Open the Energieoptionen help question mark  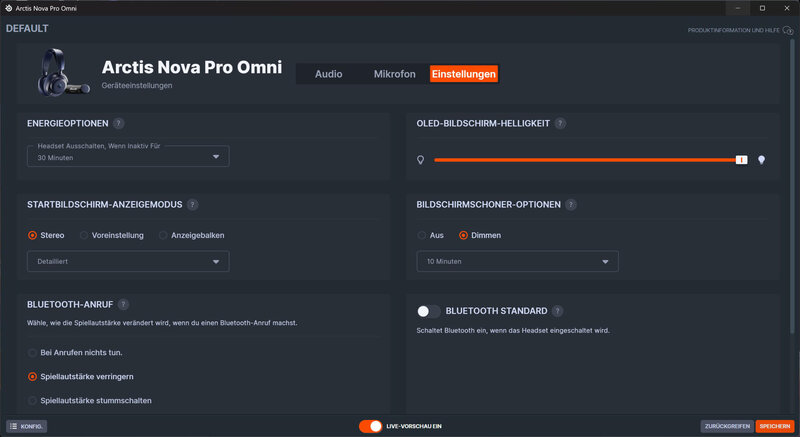(118, 123)
